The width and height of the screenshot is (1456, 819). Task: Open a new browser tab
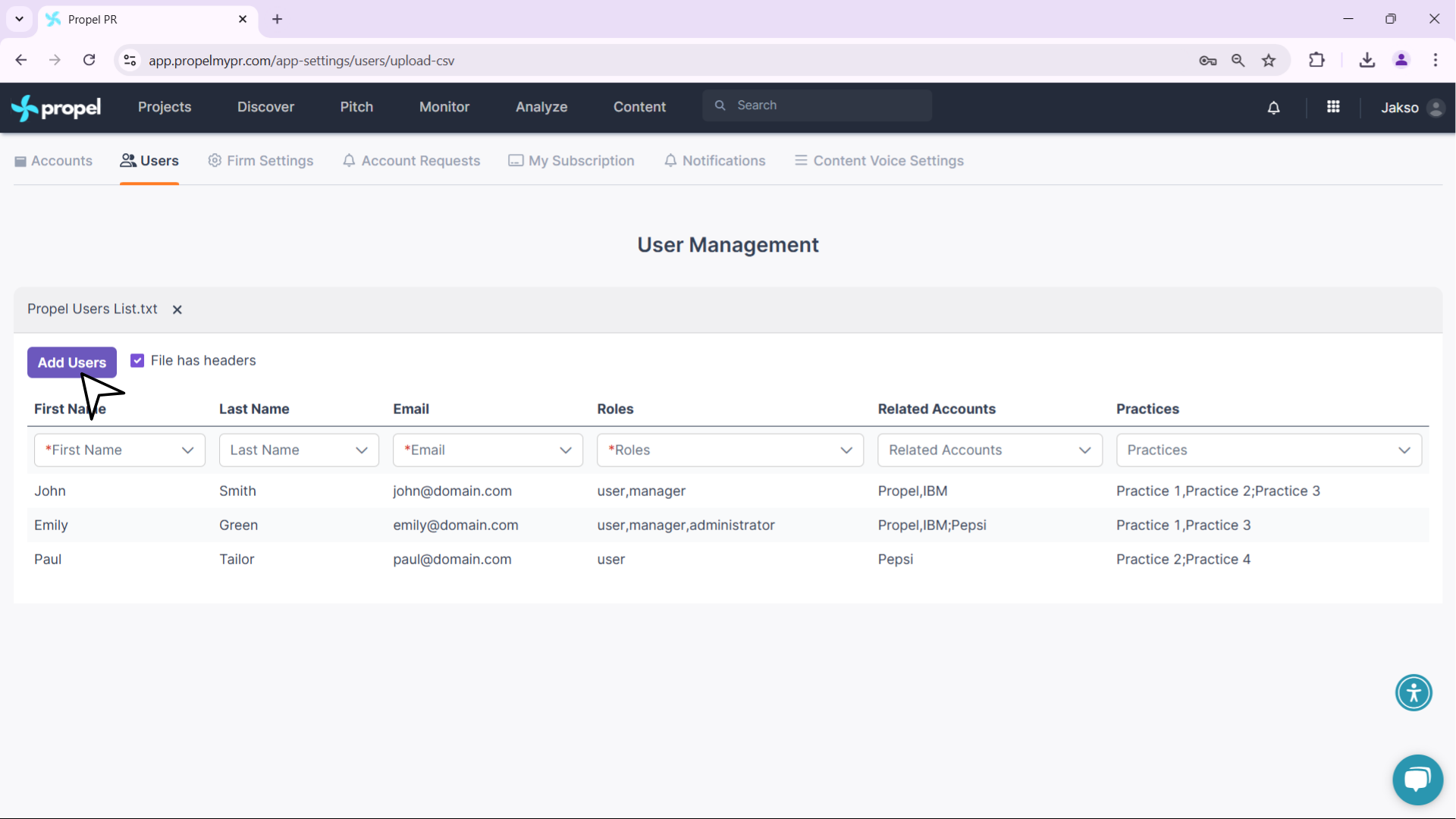pyautogui.click(x=278, y=19)
